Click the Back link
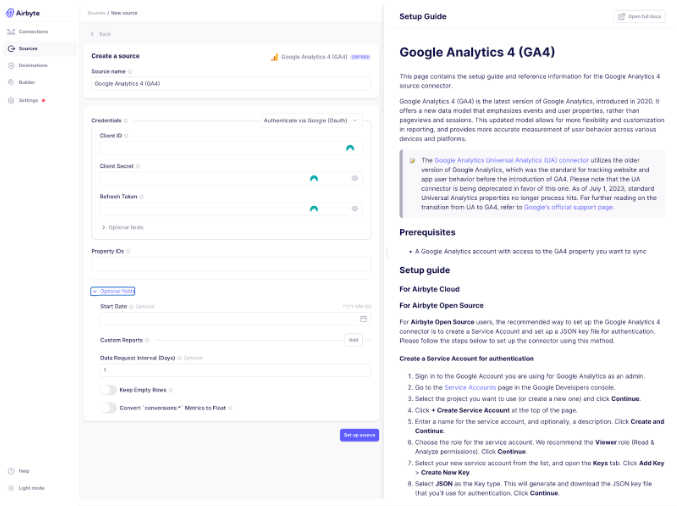The width and height of the screenshot is (677, 506). tap(101, 34)
